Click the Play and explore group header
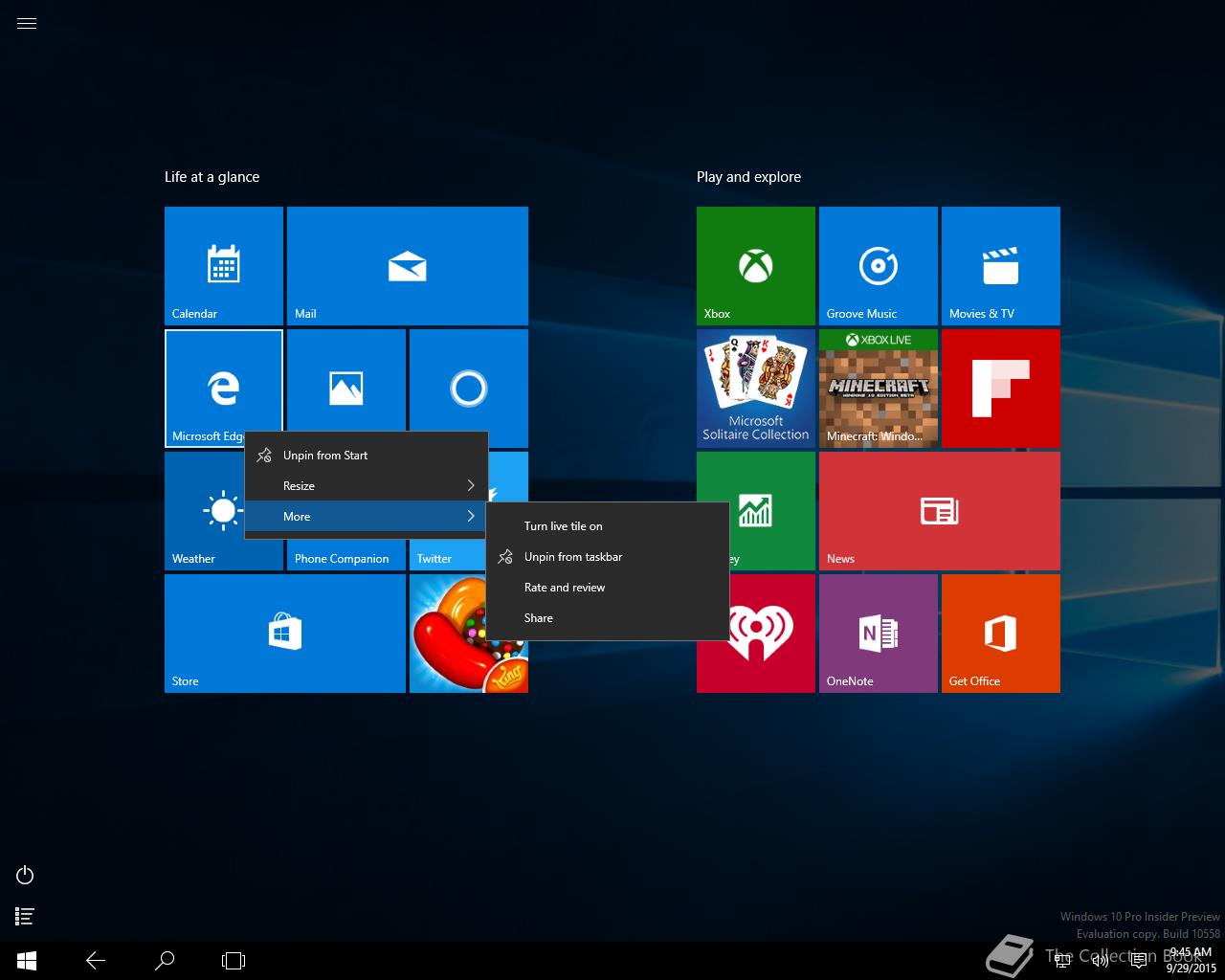Image resolution: width=1225 pixels, height=980 pixels. [x=748, y=177]
